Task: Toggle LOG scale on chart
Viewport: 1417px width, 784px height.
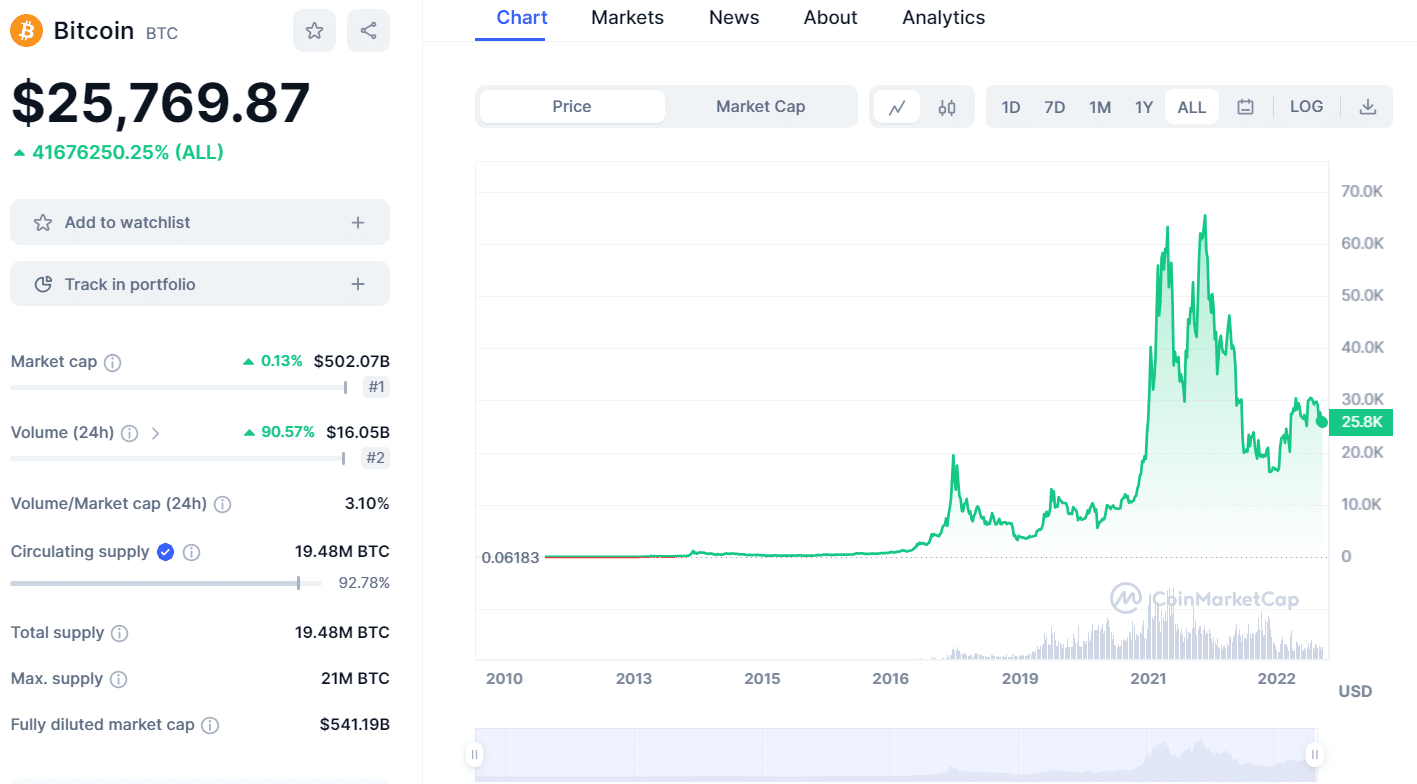Action: pyautogui.click(x=1306, y=107)
